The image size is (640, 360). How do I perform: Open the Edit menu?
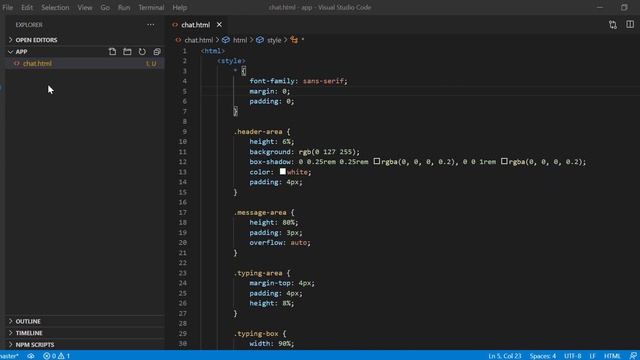click(x=27, y=7)
